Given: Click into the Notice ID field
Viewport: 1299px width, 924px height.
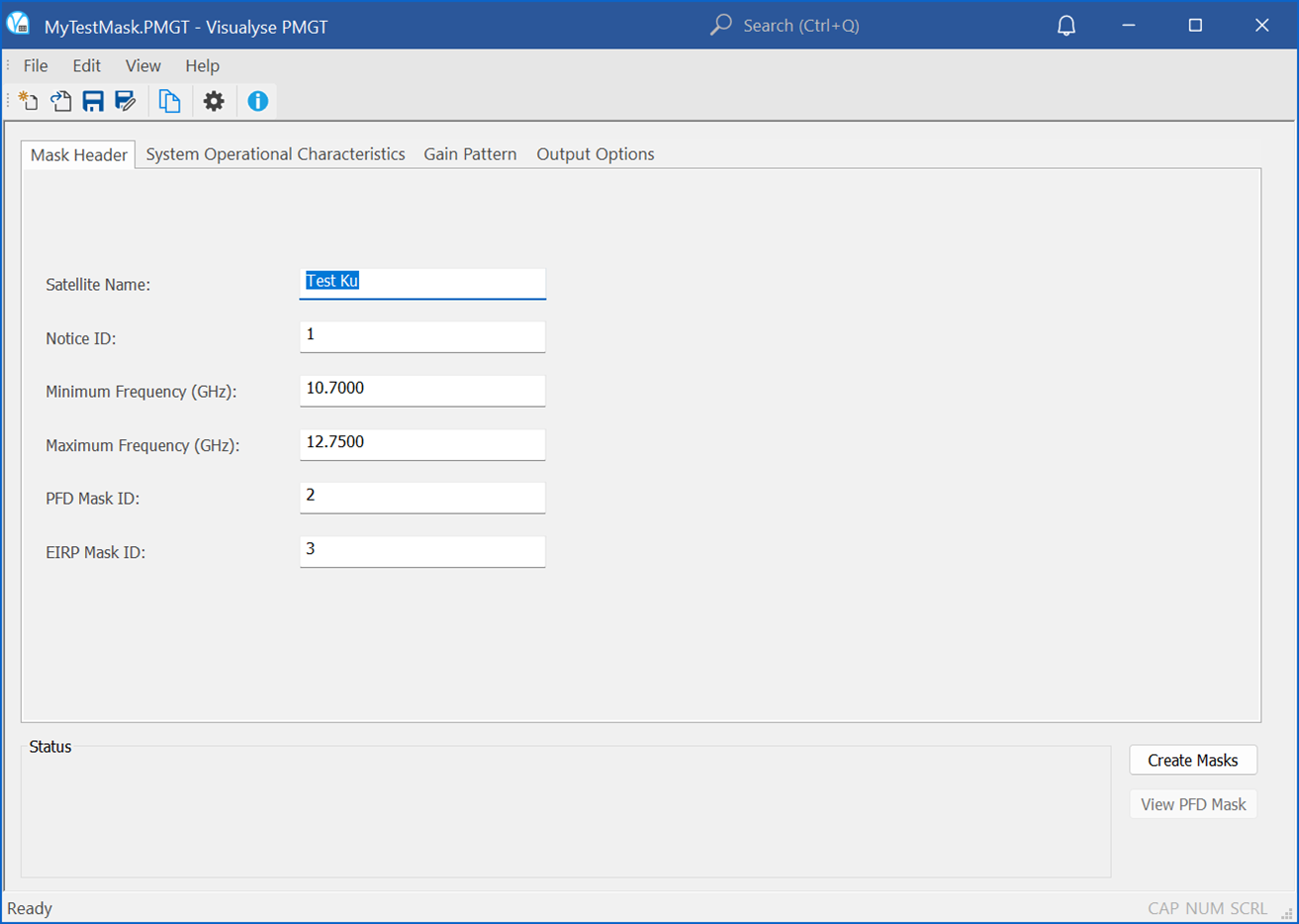Looking at the screenshot, I should [422, 336].
